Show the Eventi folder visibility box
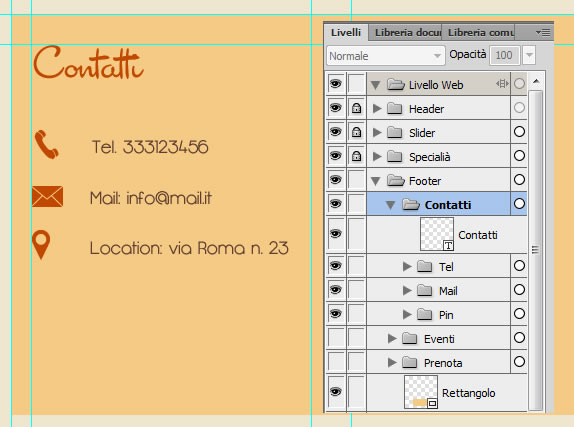The width and height of the screenshot is (574, 427). pyautogui.click(x=336, y=338)
